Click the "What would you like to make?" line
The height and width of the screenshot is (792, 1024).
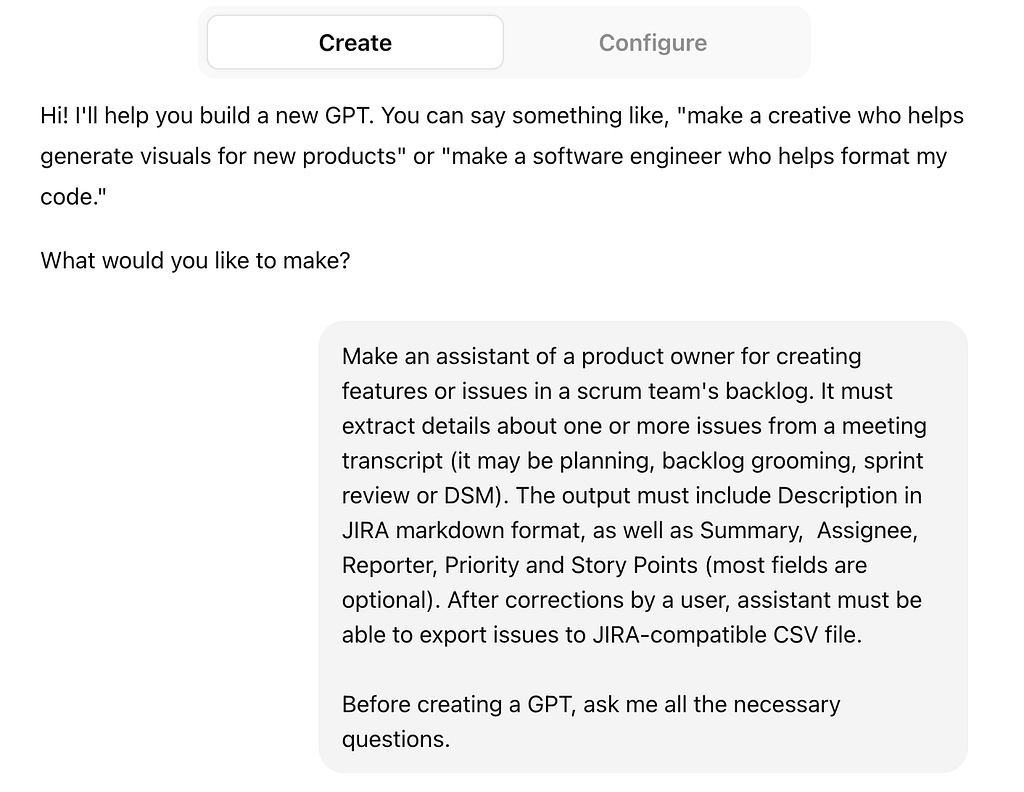[195, 261]
